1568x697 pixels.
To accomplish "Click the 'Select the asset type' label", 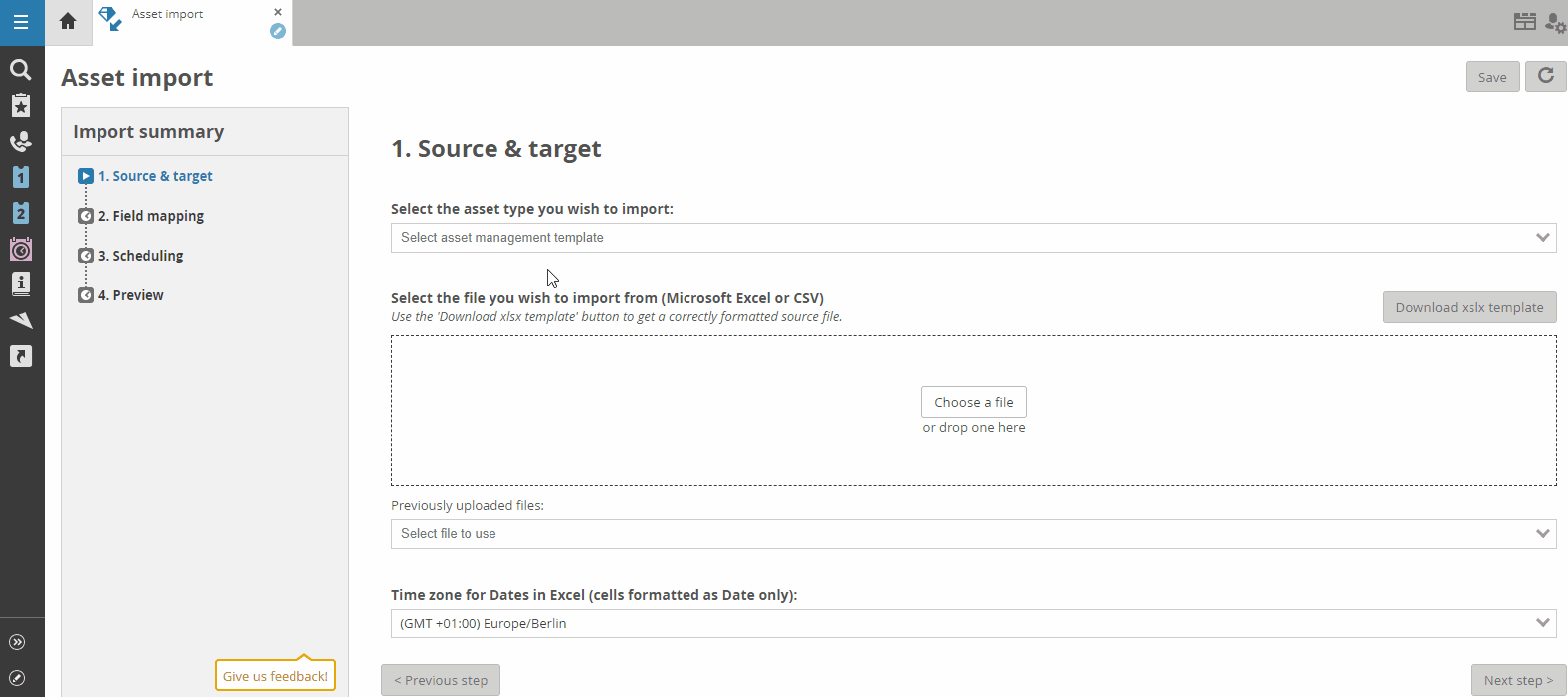I will (532, 209).
